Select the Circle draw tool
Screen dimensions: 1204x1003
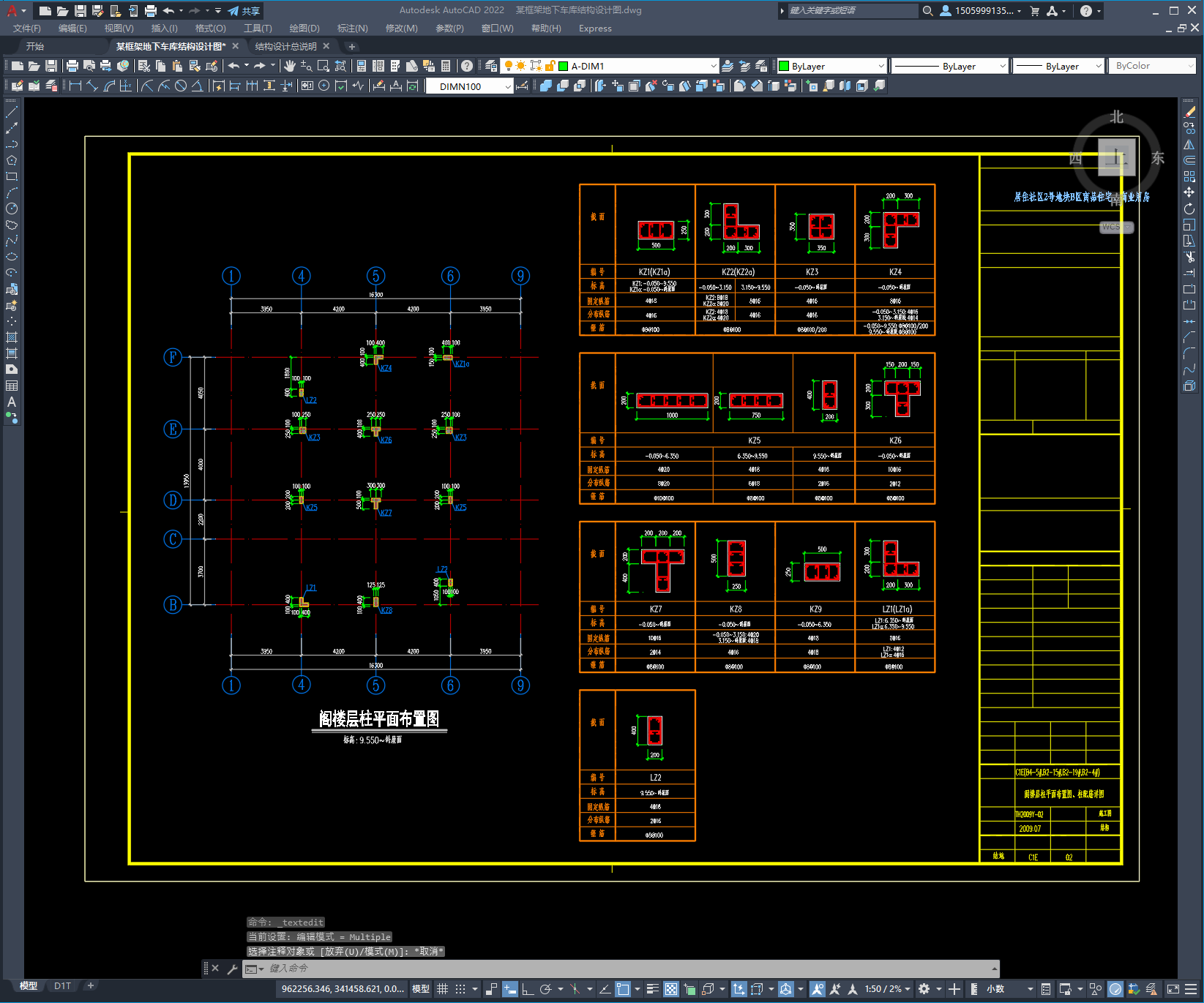click(x=12, y=209)
